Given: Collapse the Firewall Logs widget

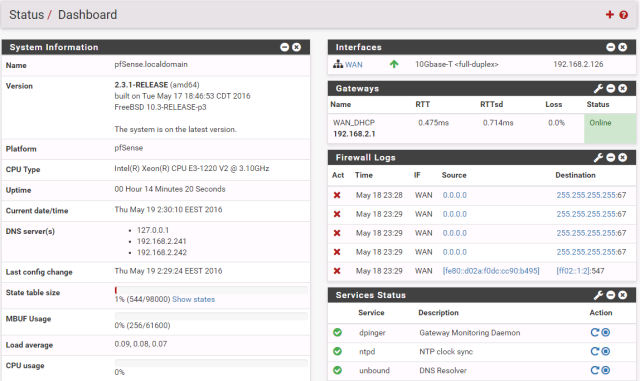Looking at the screenshot, I should 611,158.
